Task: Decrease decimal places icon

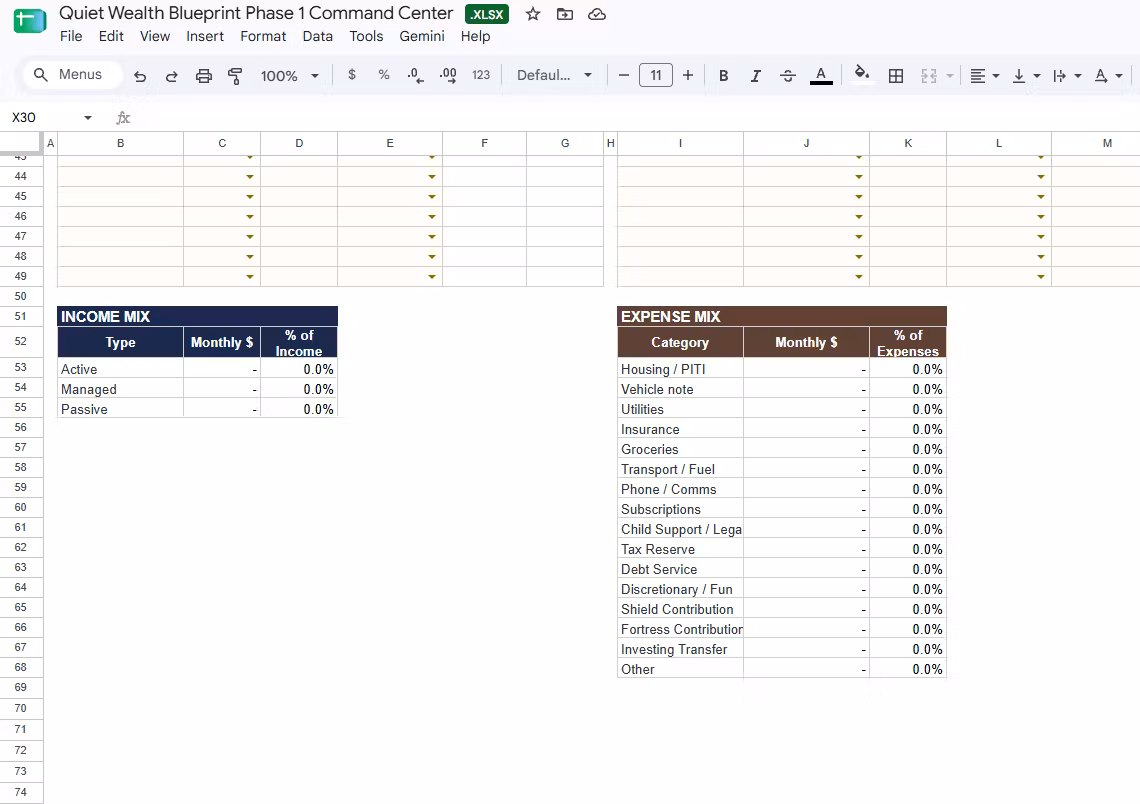Action: [x=415, y=76]
